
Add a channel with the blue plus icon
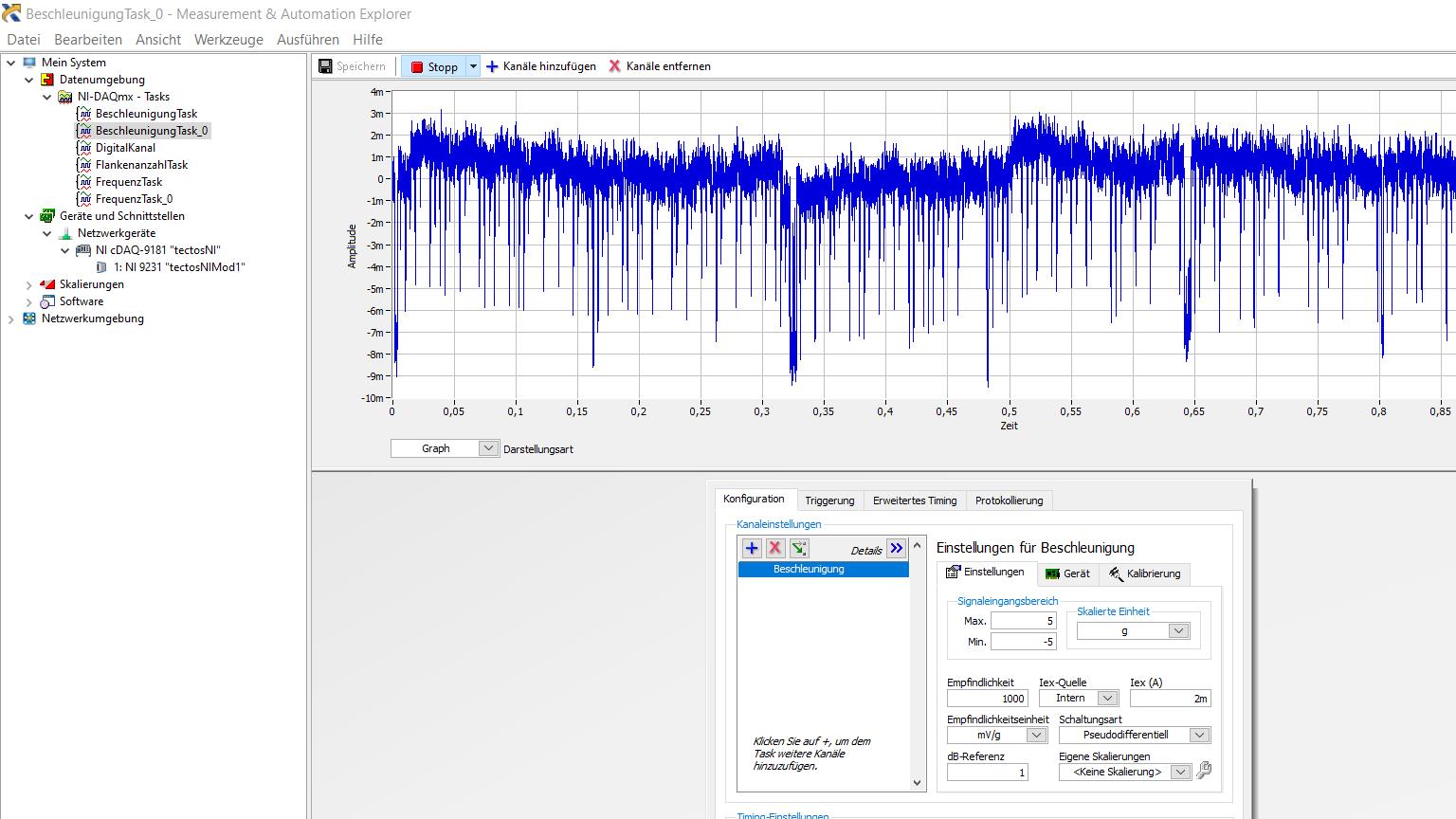(x=752, y=548)
